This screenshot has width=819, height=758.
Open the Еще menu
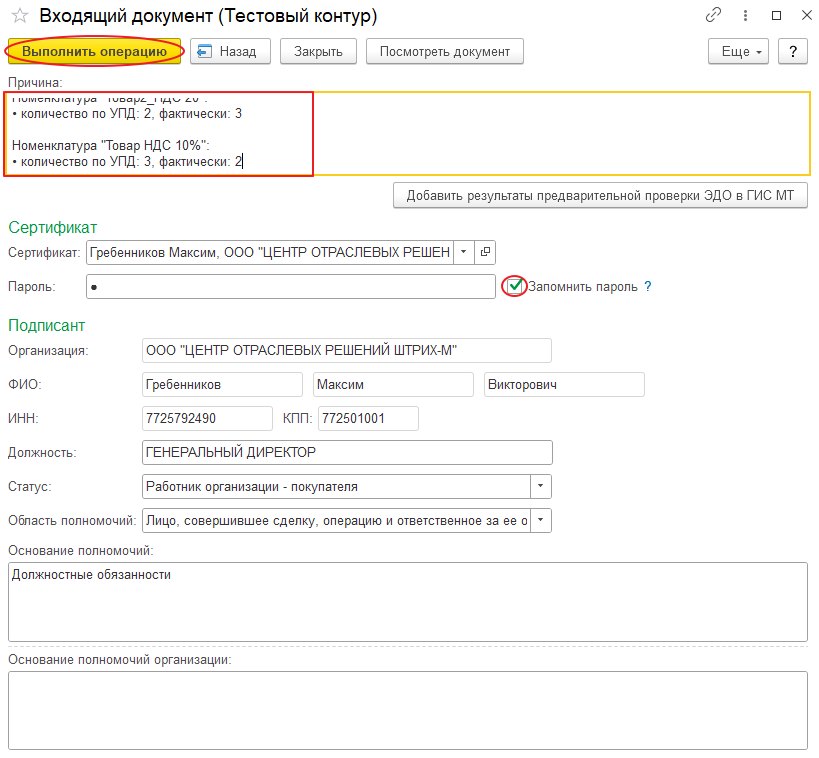739,51
